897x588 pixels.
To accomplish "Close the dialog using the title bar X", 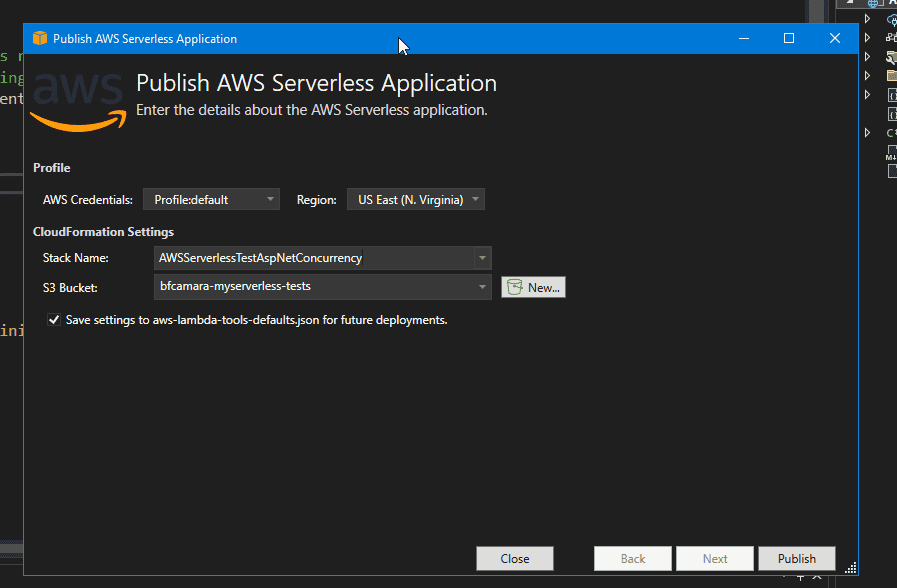I will [834, 39].
